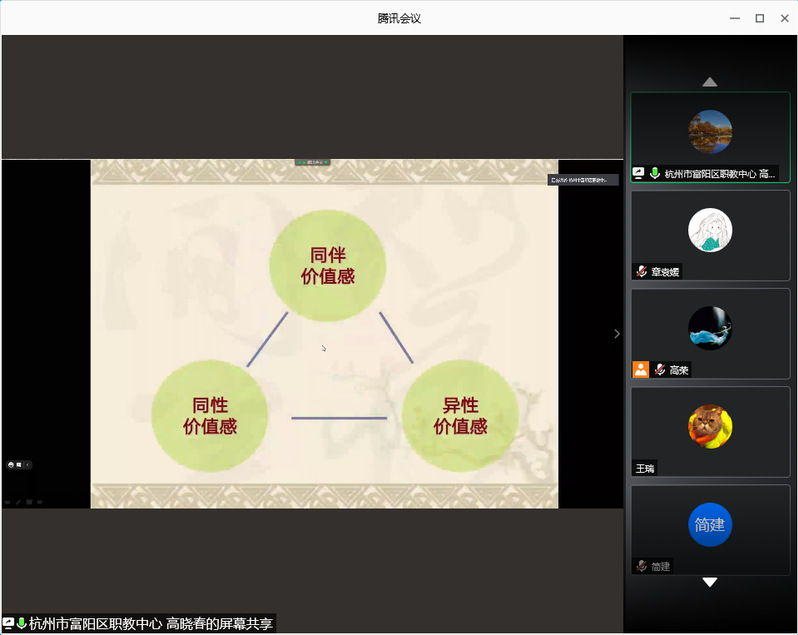Click the 同性价值感 circle on slide
Viewport: 798px width, 635px height.
(x=210, y=415)
